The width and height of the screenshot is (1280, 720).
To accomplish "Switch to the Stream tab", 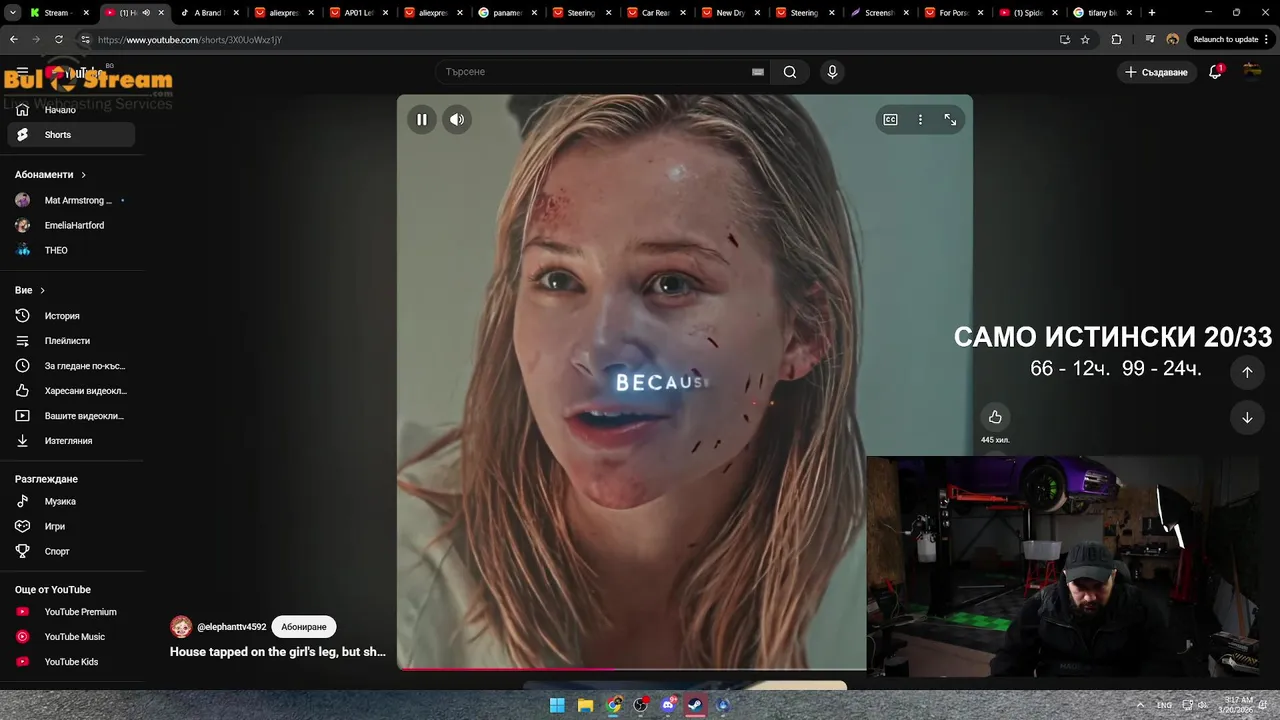I will [x=60, y=13].
